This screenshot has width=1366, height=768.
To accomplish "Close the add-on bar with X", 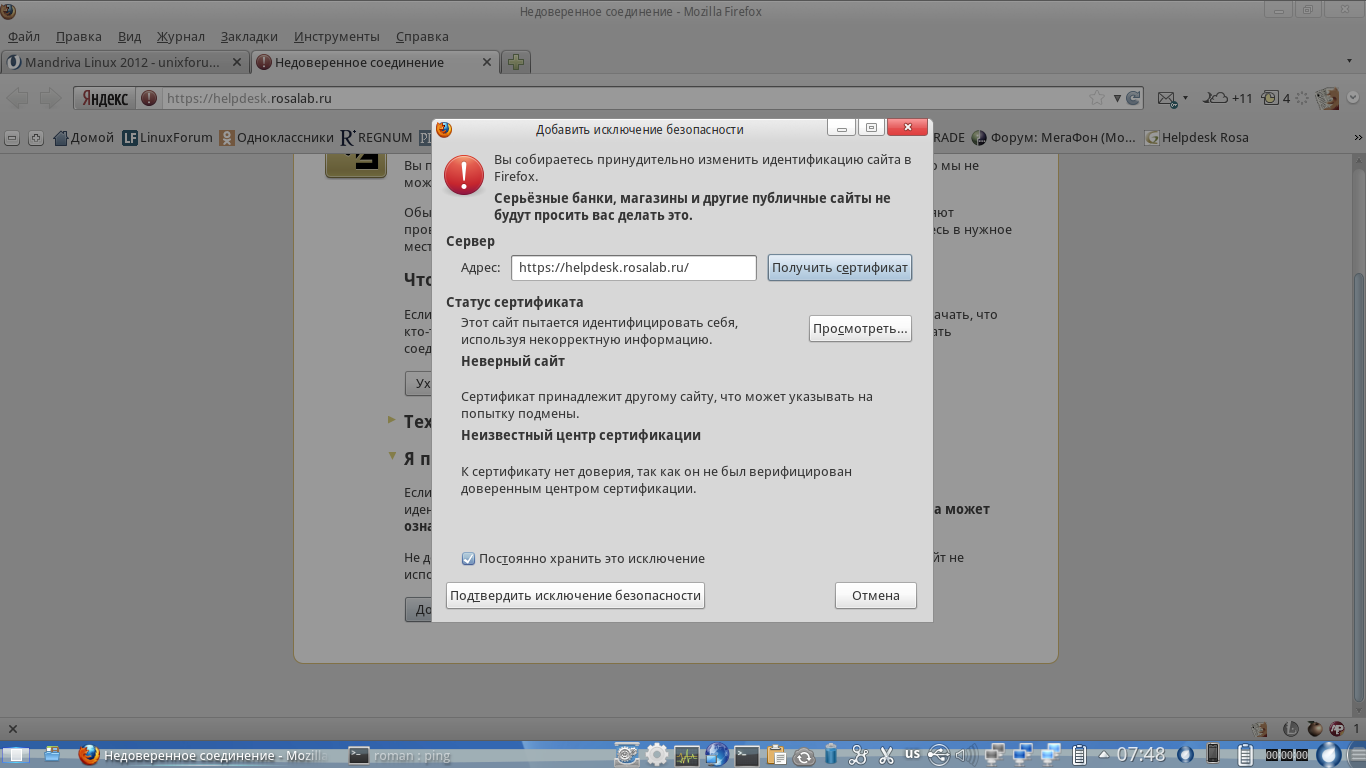I will pos(13,729).
